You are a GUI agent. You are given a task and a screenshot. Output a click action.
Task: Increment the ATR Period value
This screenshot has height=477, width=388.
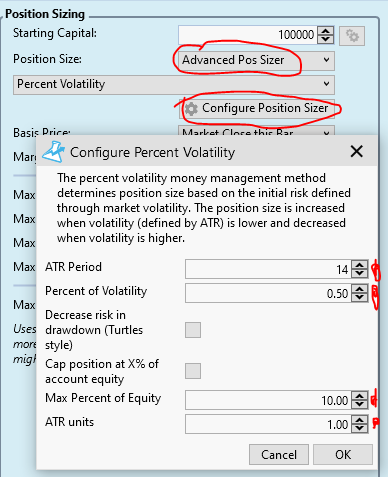click(359, 265)
